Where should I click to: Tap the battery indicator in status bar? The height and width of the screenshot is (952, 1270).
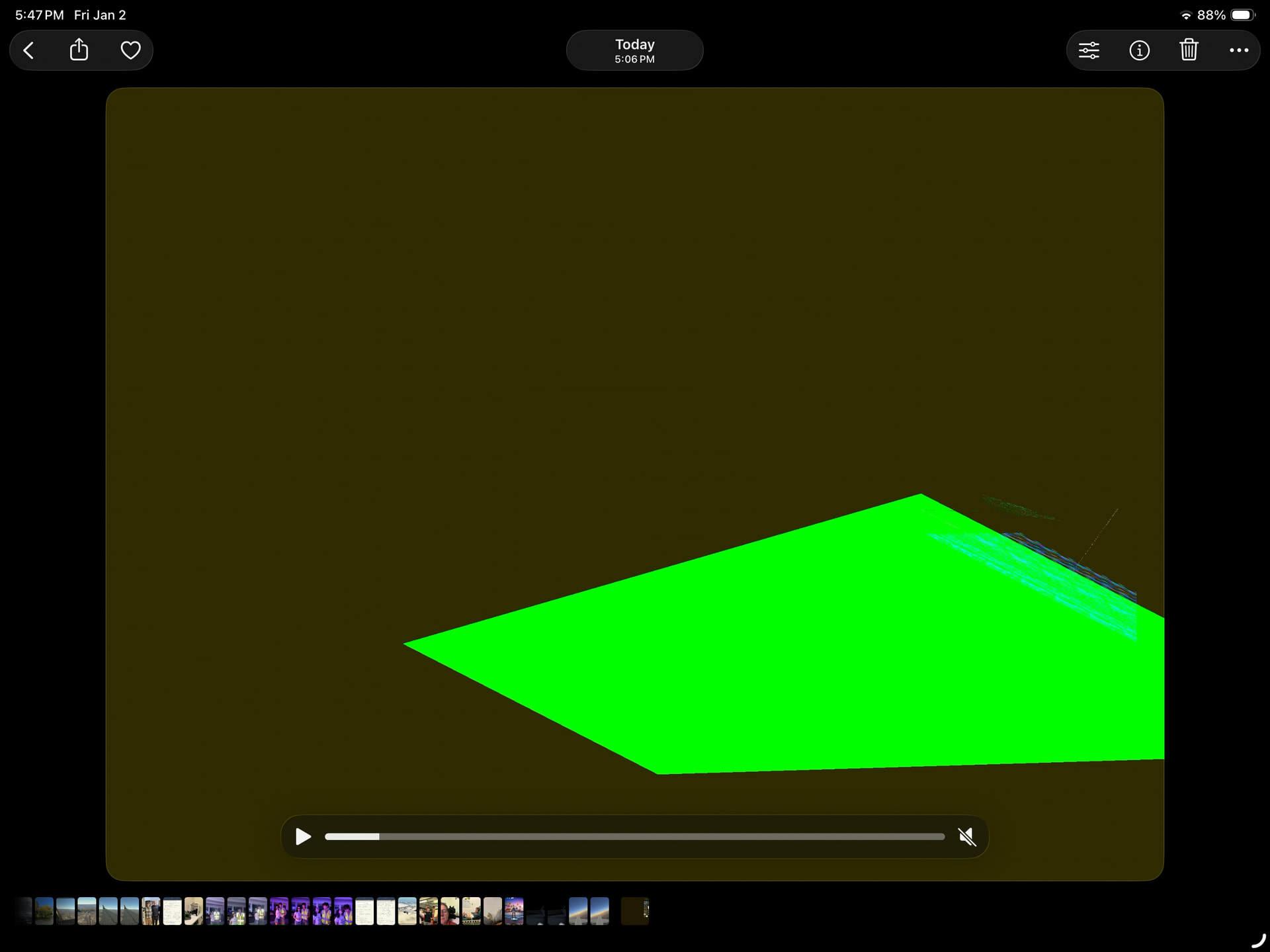point(1242,15)
